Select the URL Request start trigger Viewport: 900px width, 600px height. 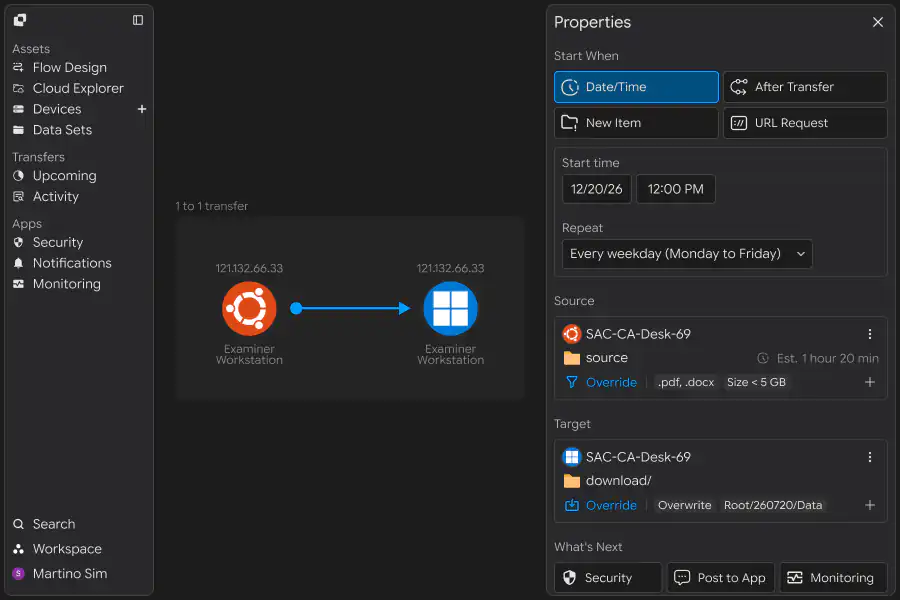point(805,123)
